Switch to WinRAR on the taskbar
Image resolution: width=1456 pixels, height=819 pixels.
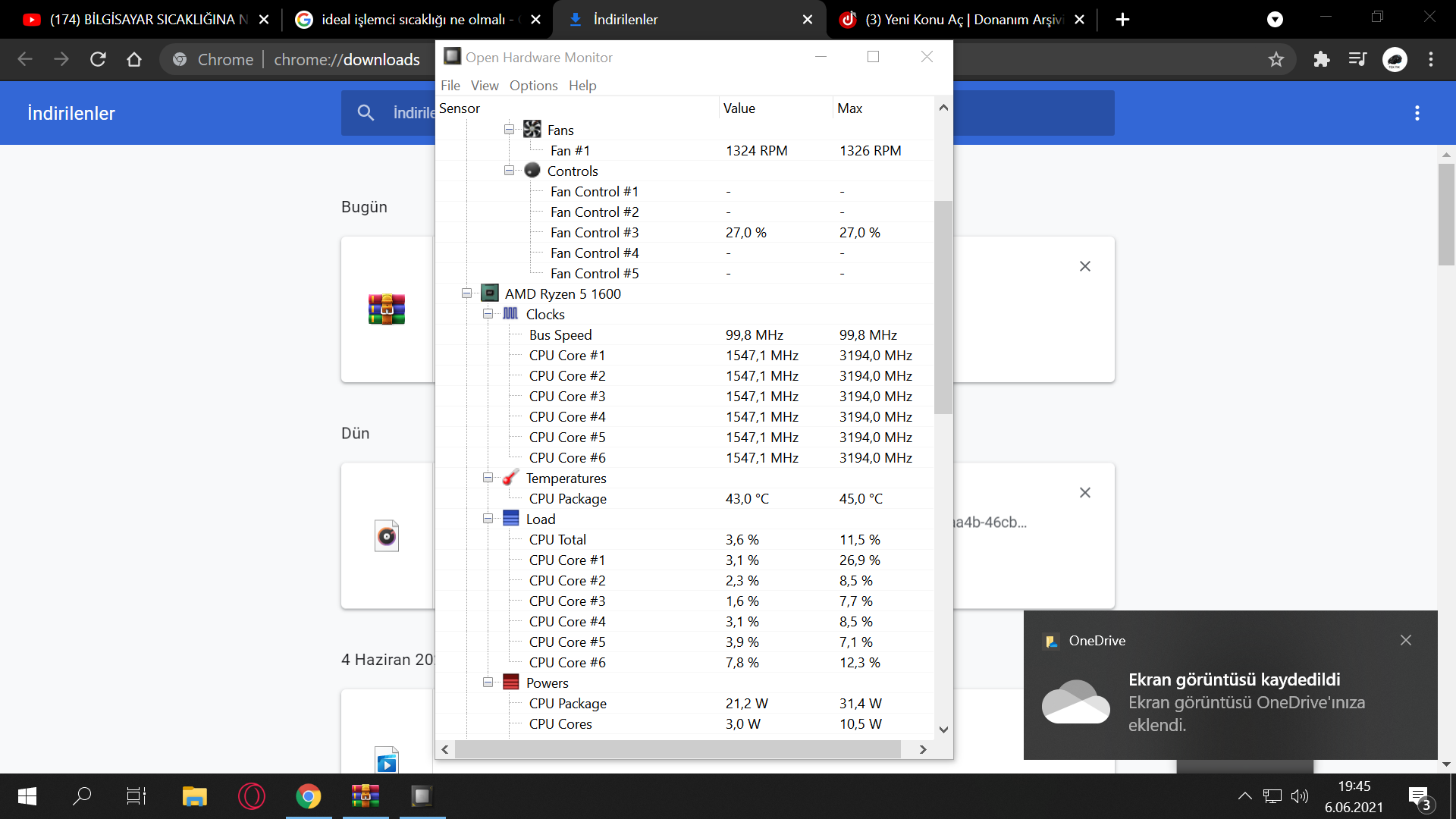pos(366,796)
